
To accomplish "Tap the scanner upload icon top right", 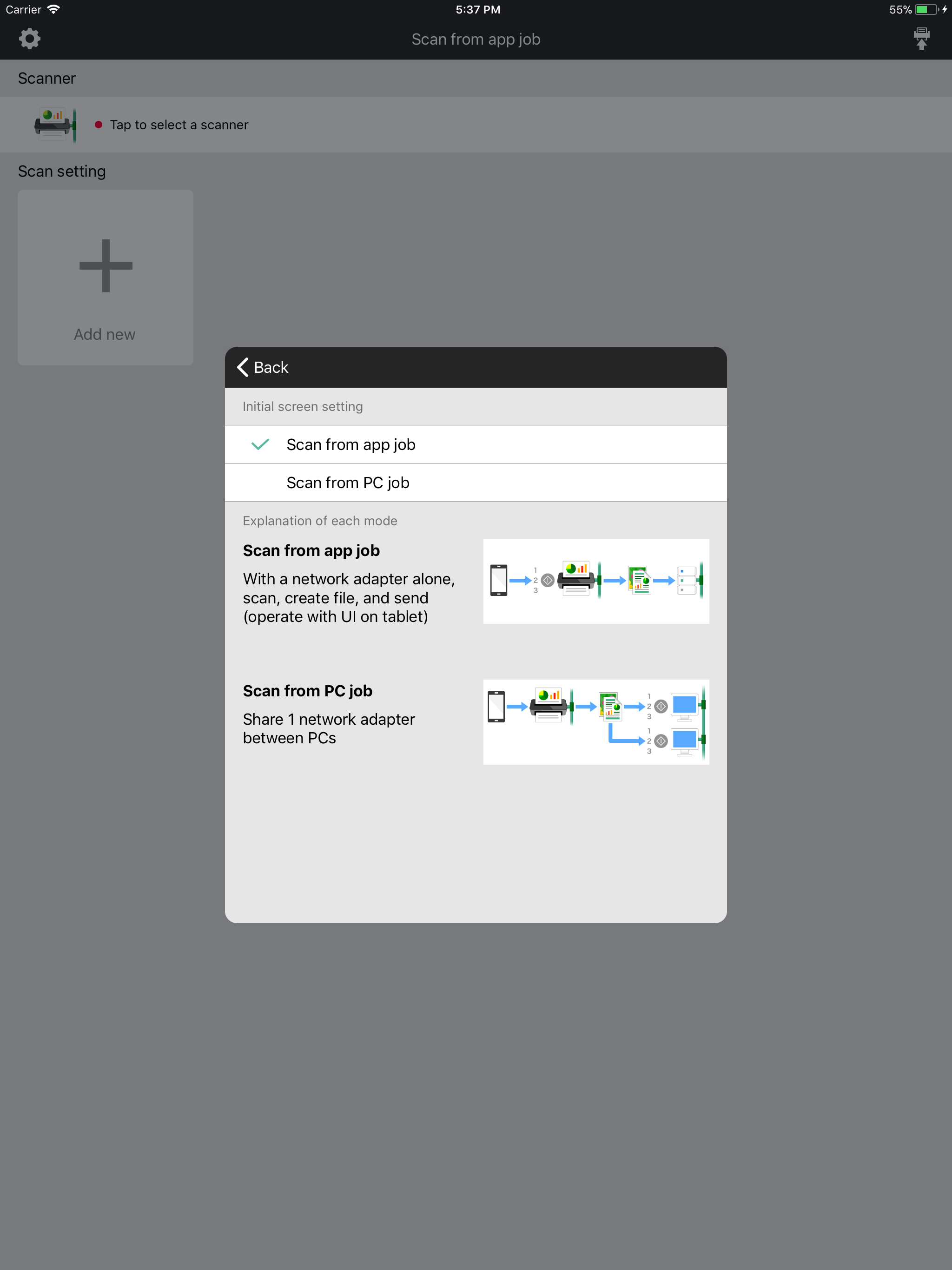I will [x=921, y=39].
